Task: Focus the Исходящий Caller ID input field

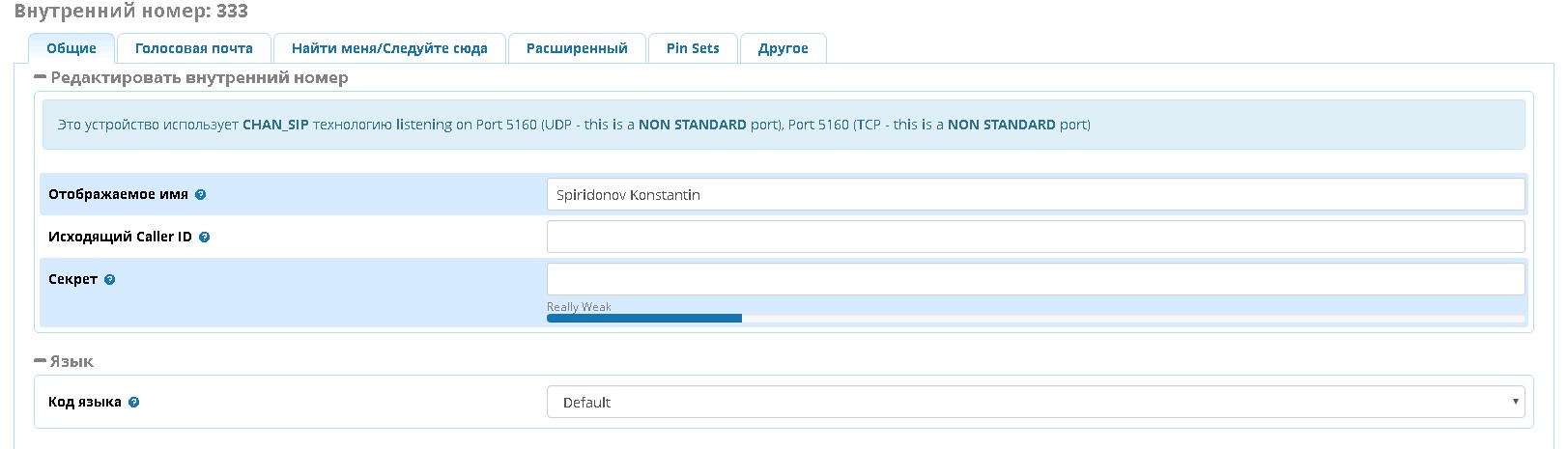Action: (x=1036, y=237)
